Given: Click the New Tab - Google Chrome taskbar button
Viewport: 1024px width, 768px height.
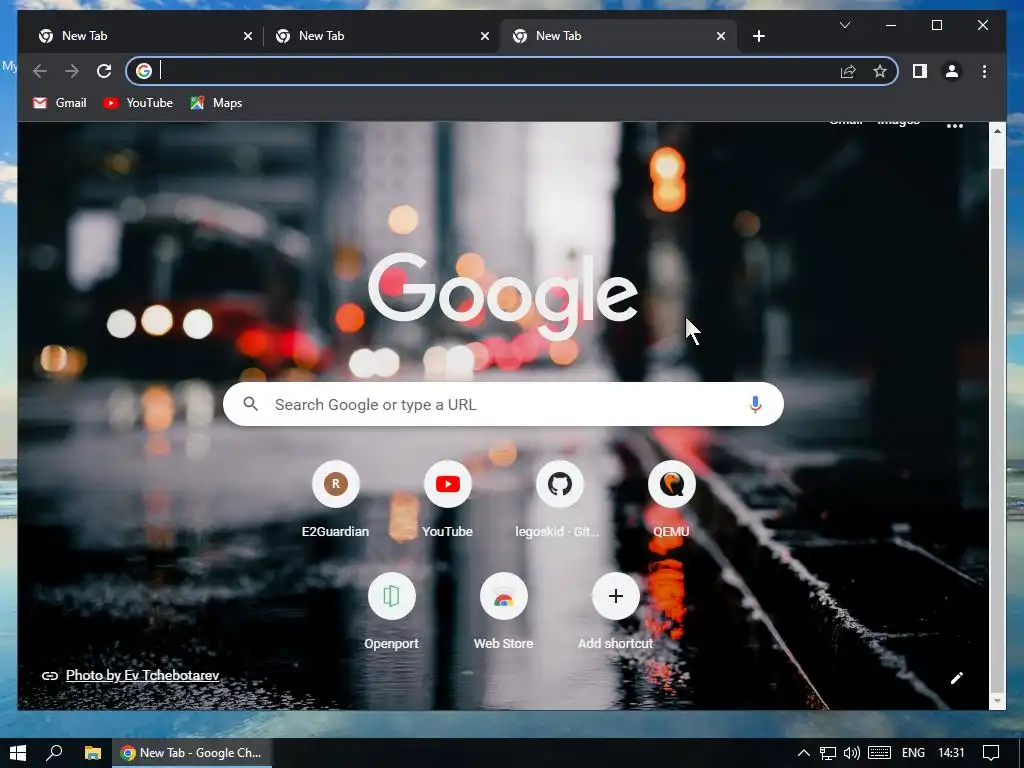Looking at the screenshot, I should coord(192,753).
